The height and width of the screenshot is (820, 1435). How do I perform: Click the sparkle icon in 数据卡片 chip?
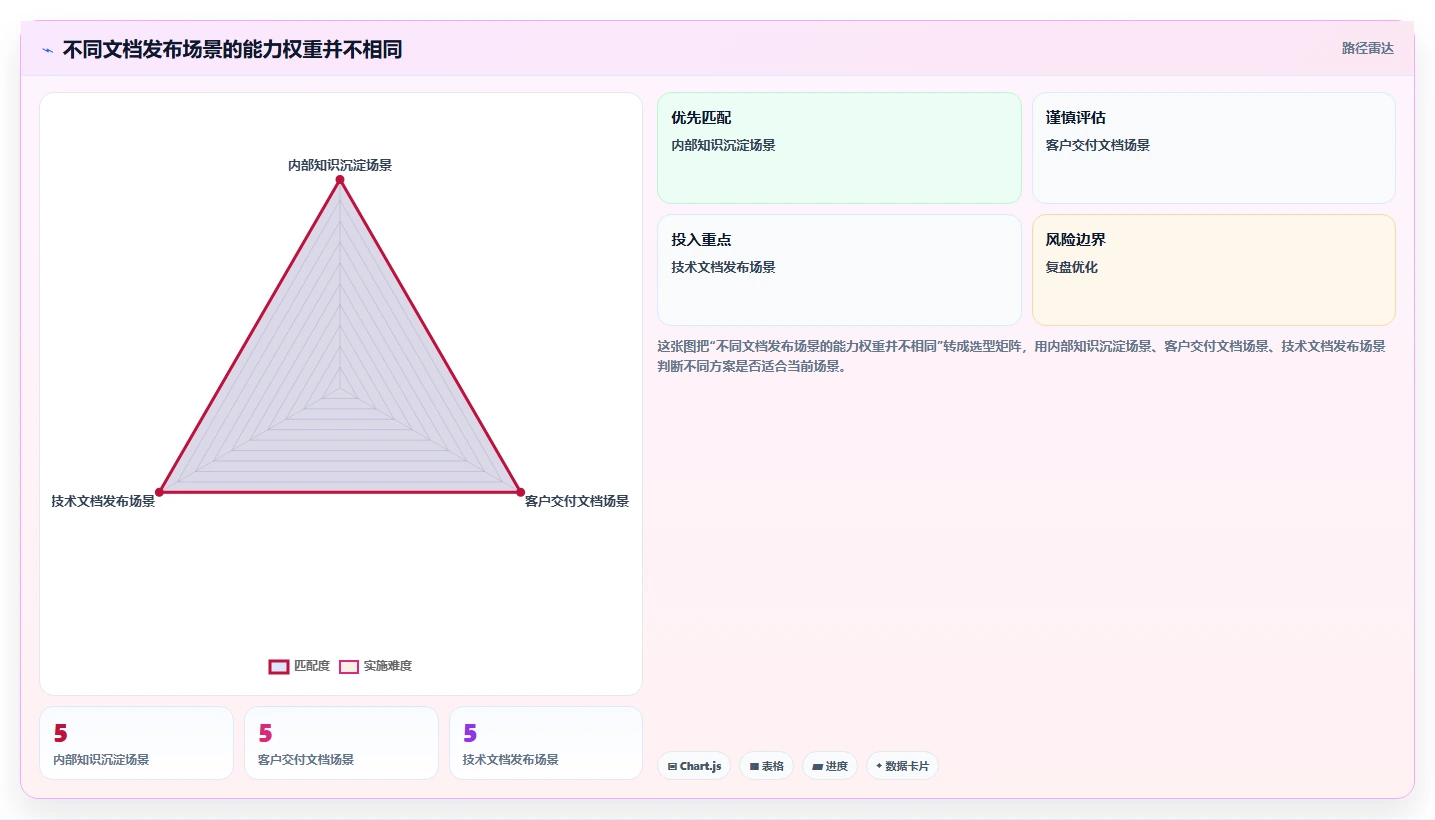coord(879,766)
